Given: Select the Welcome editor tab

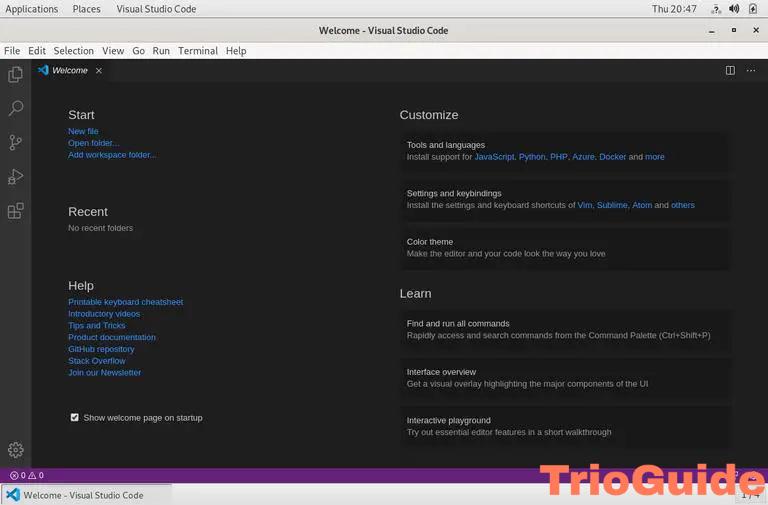Looking at the screenshot, I should point(70,71).
